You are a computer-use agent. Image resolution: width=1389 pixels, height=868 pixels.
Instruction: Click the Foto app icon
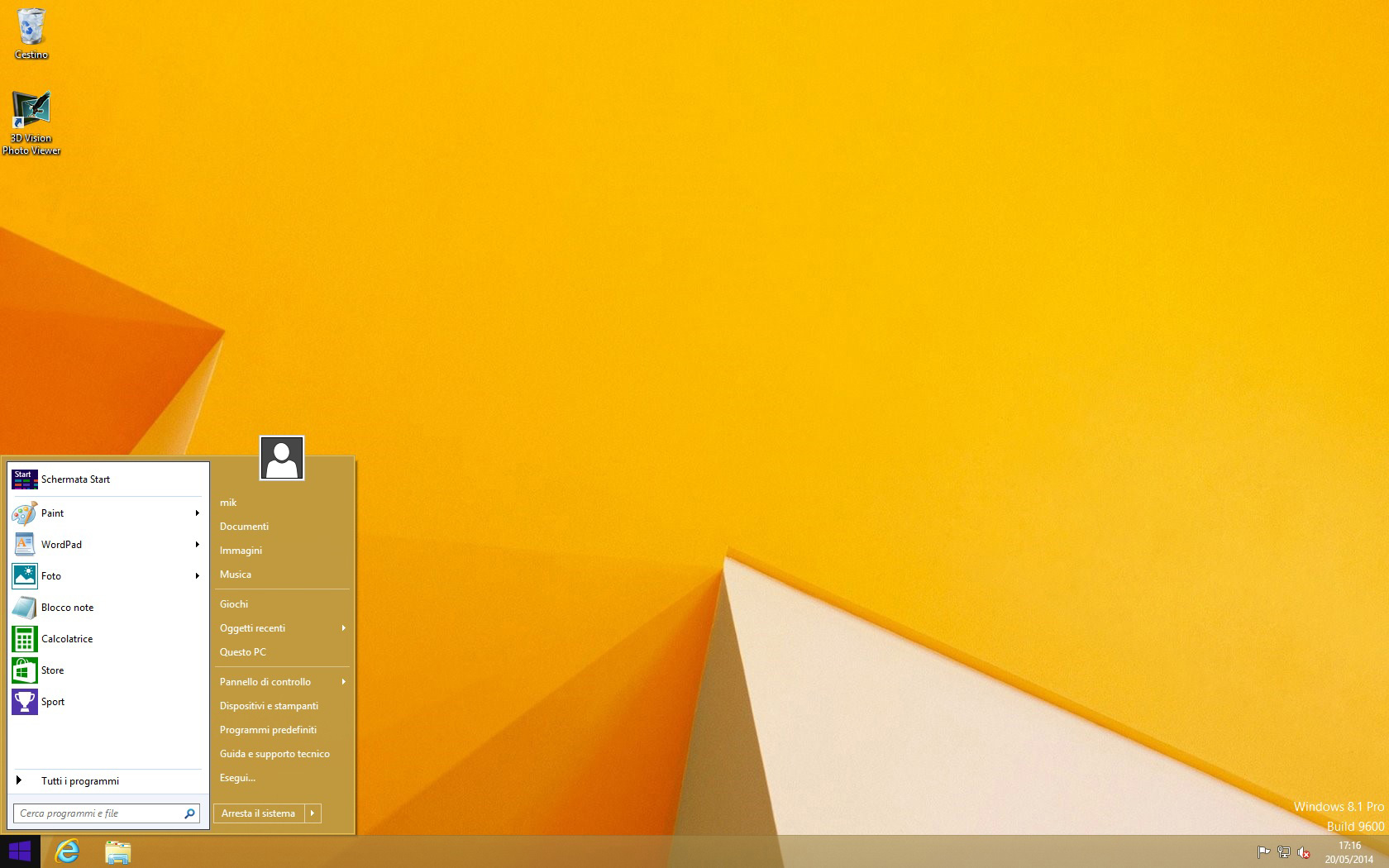point(25,576)
